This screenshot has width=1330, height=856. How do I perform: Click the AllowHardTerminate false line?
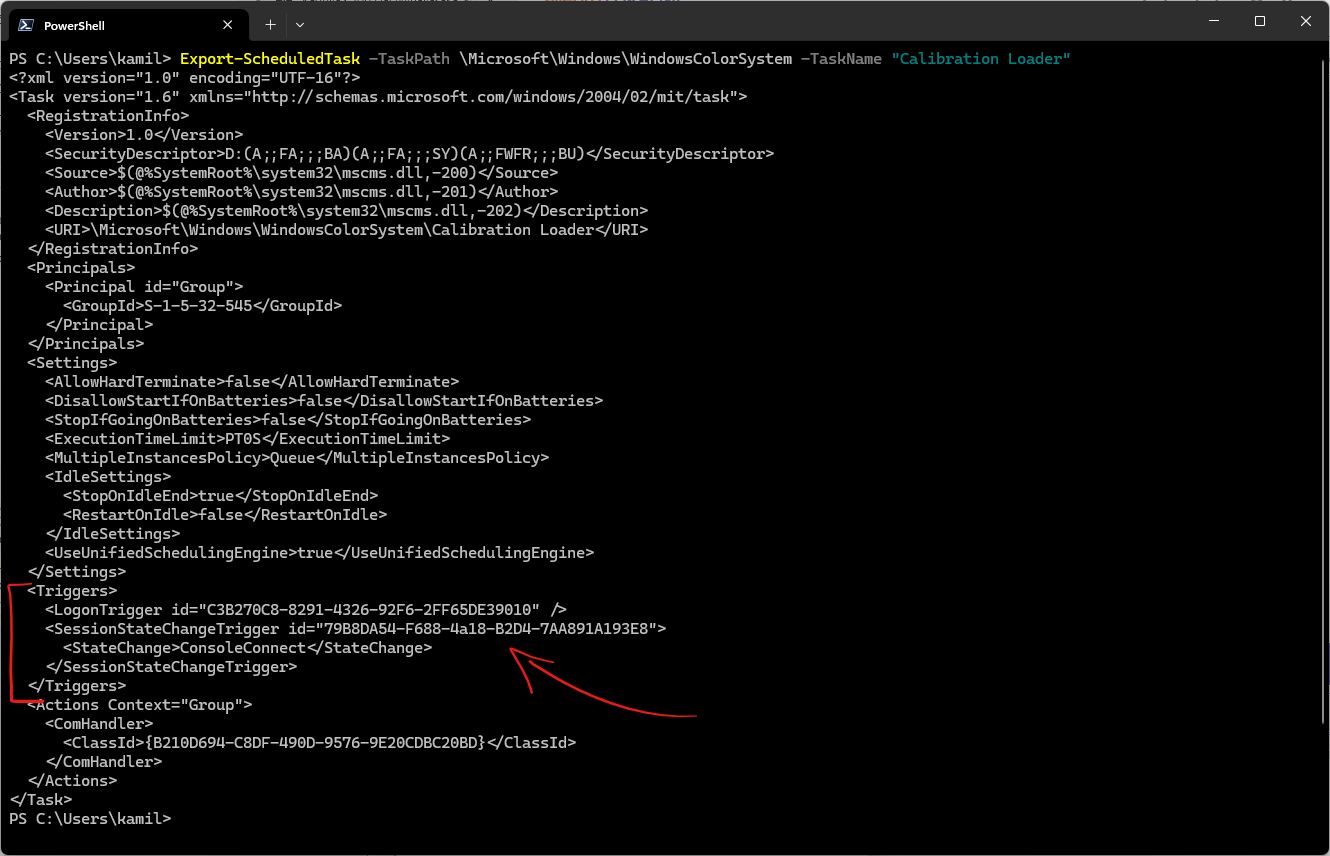252,382
